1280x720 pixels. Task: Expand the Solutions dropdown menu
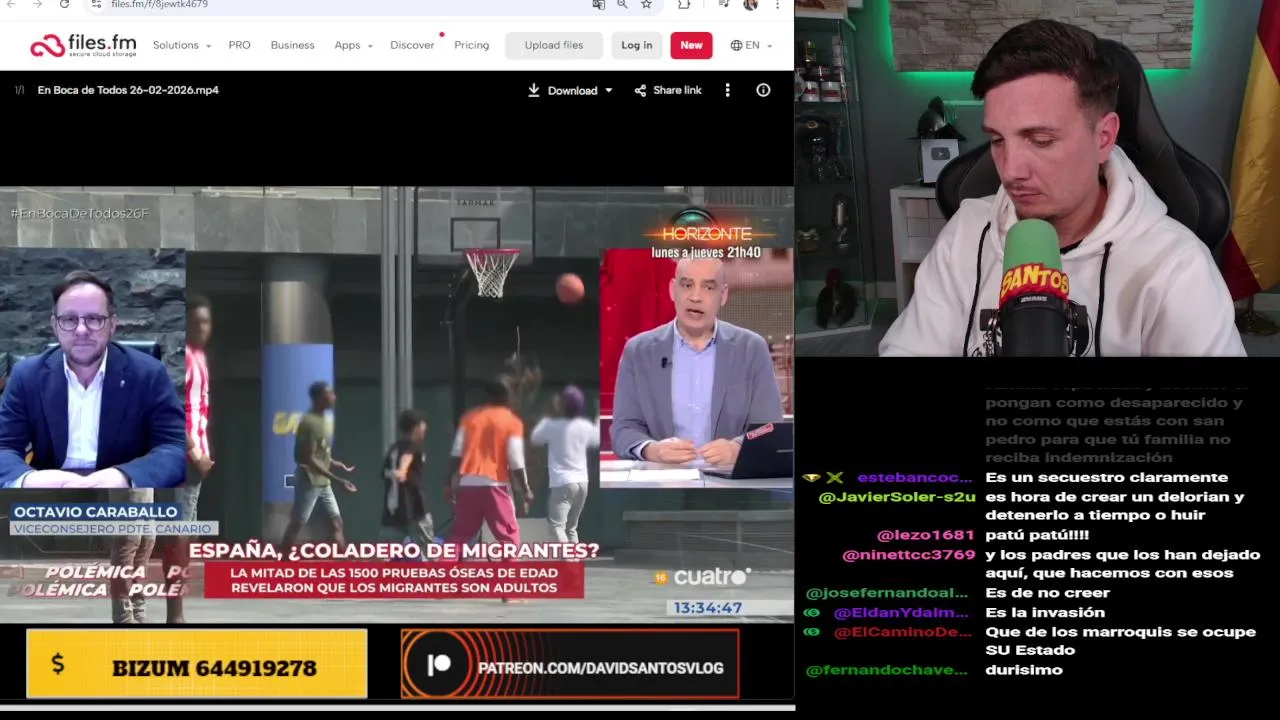[x=181, y=45]
